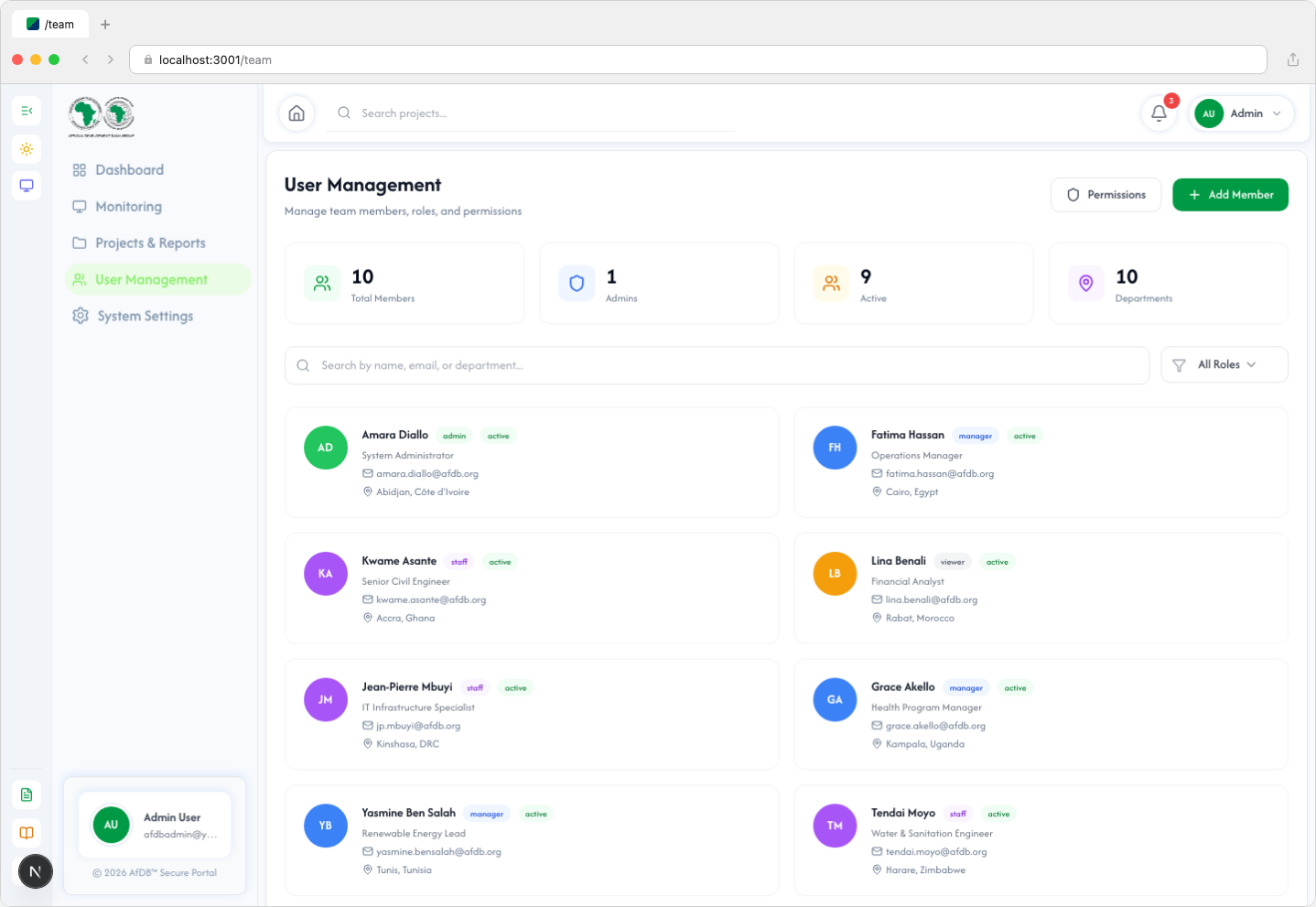Select User Management in the sidebar
Viewport: 1316px width, 907px height.
click(x=158, y=280)
